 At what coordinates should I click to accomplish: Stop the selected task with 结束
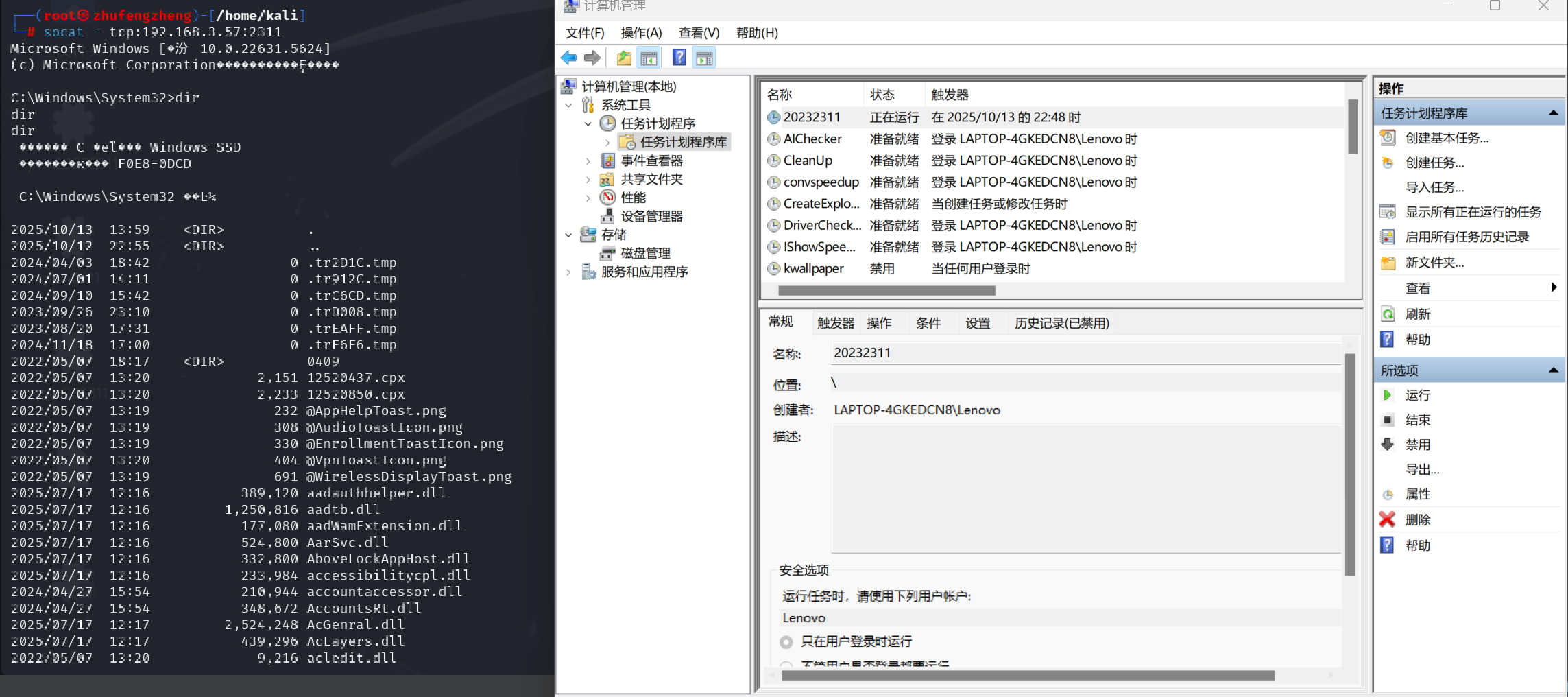coord(1417,420)
